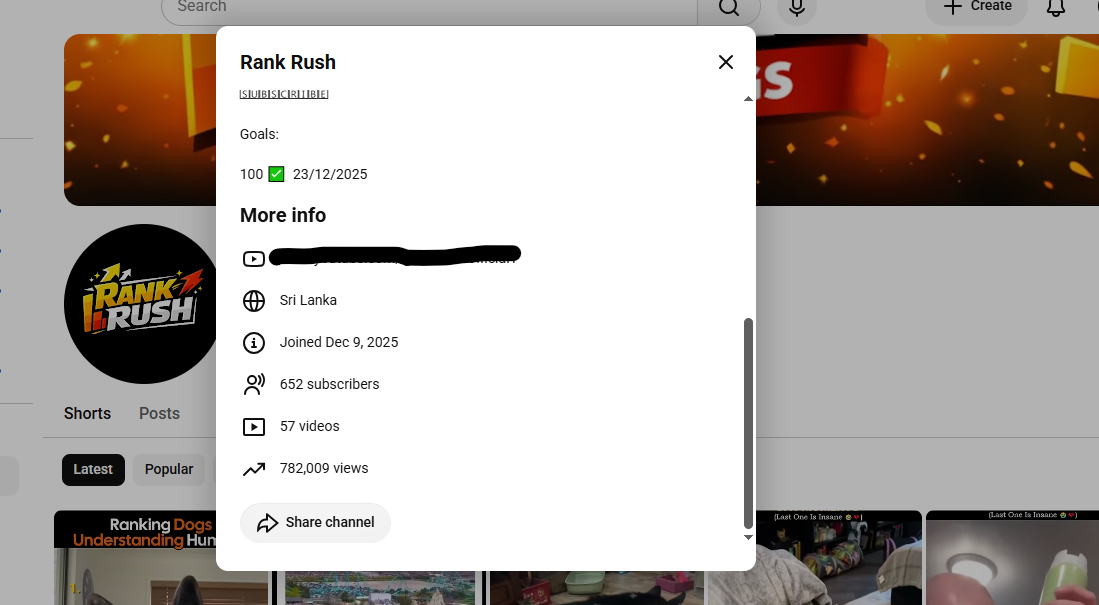This screenshot has height=605, width=1099.
Task: Click the search magnifier icon
Action: (x=729, y=7)
